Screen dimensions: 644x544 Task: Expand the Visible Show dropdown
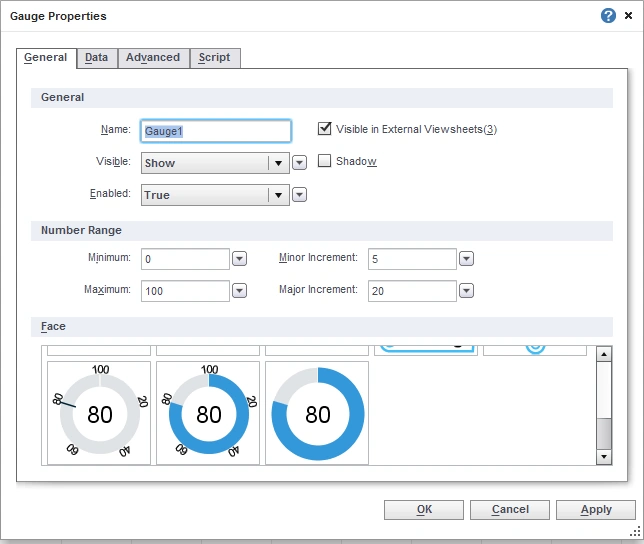278,163
